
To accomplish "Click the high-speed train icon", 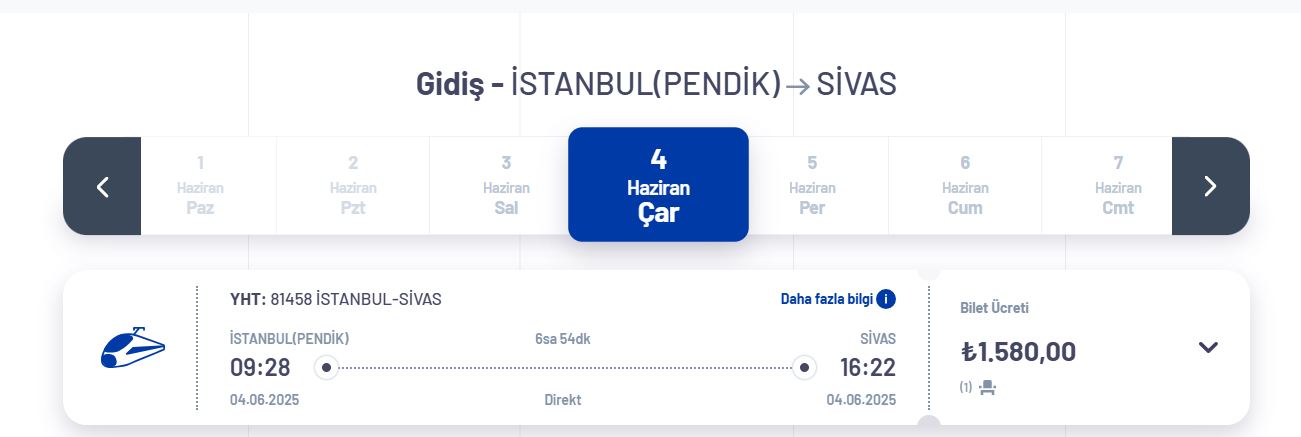I will pyautogui.click(x=132, y=347).
